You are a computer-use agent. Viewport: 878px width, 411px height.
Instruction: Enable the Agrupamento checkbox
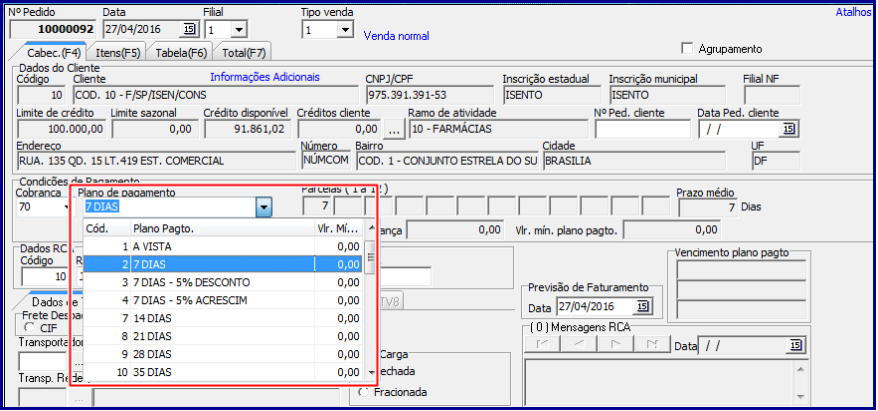click(687, 48)
